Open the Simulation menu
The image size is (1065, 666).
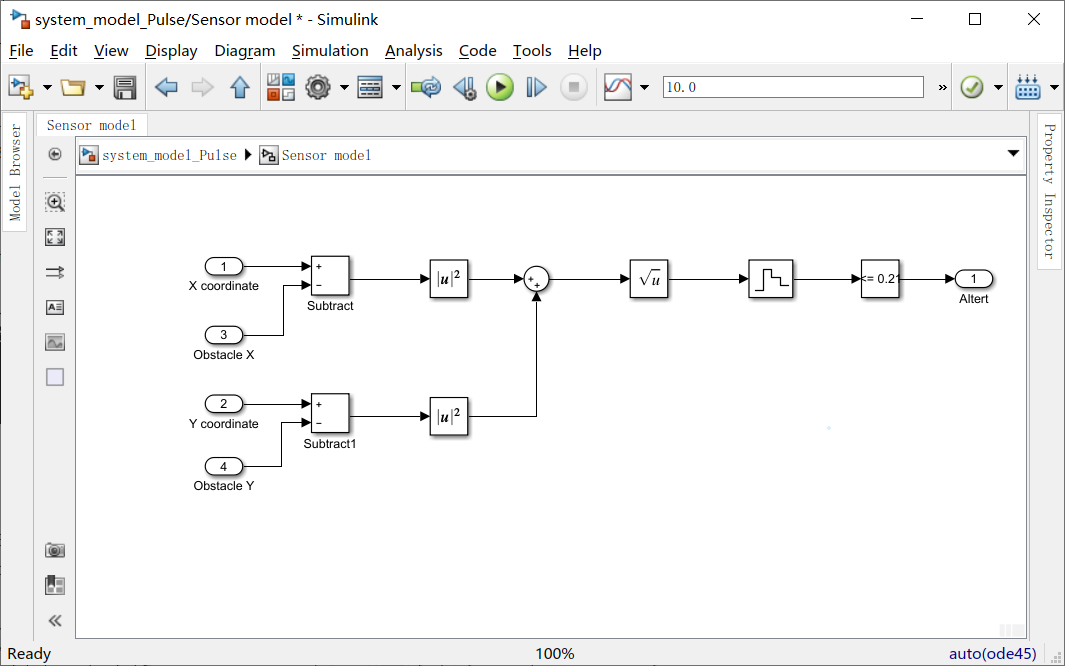click(x=330, y=51)
